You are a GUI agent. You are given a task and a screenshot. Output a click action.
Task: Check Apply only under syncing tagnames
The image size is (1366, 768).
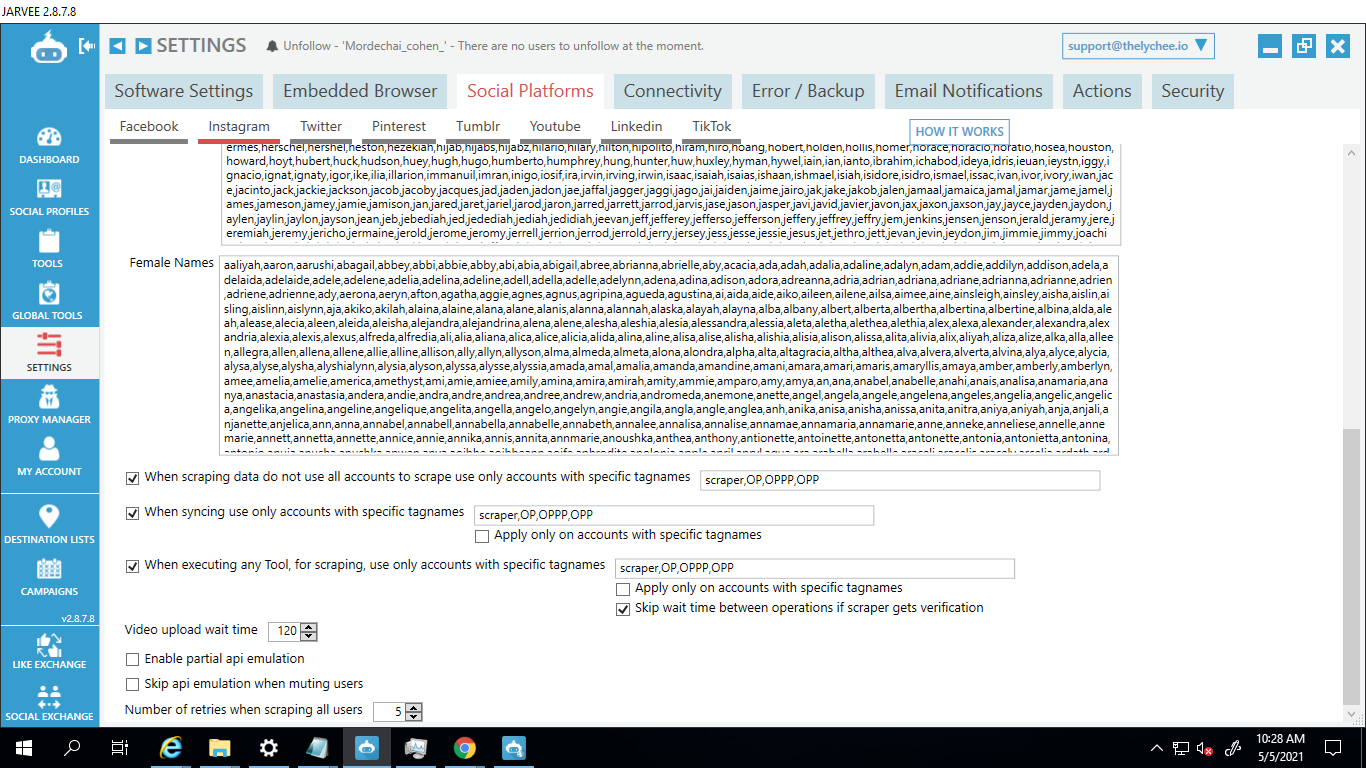tap(482, 536)
